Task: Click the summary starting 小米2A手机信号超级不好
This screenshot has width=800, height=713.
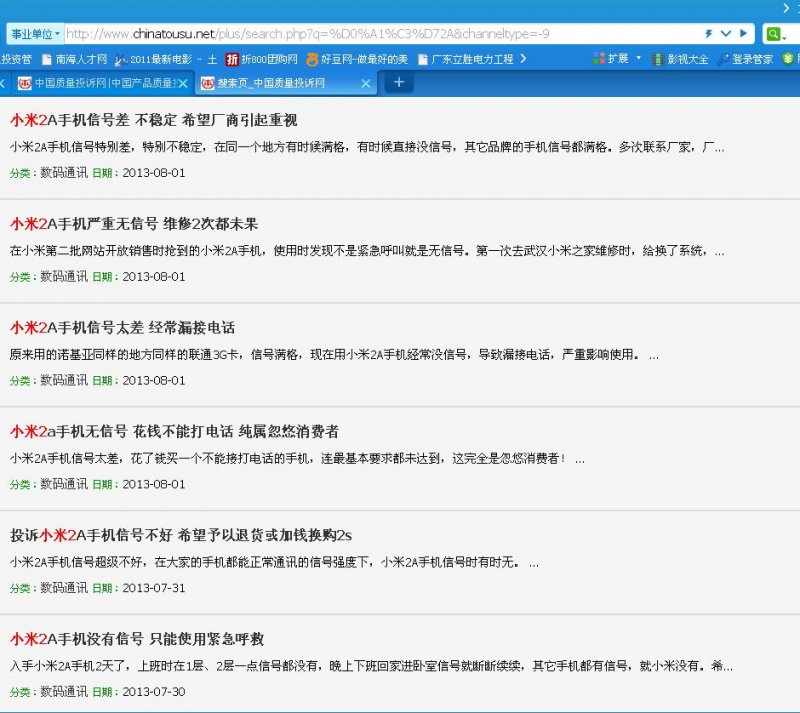Action: point(274,562)
